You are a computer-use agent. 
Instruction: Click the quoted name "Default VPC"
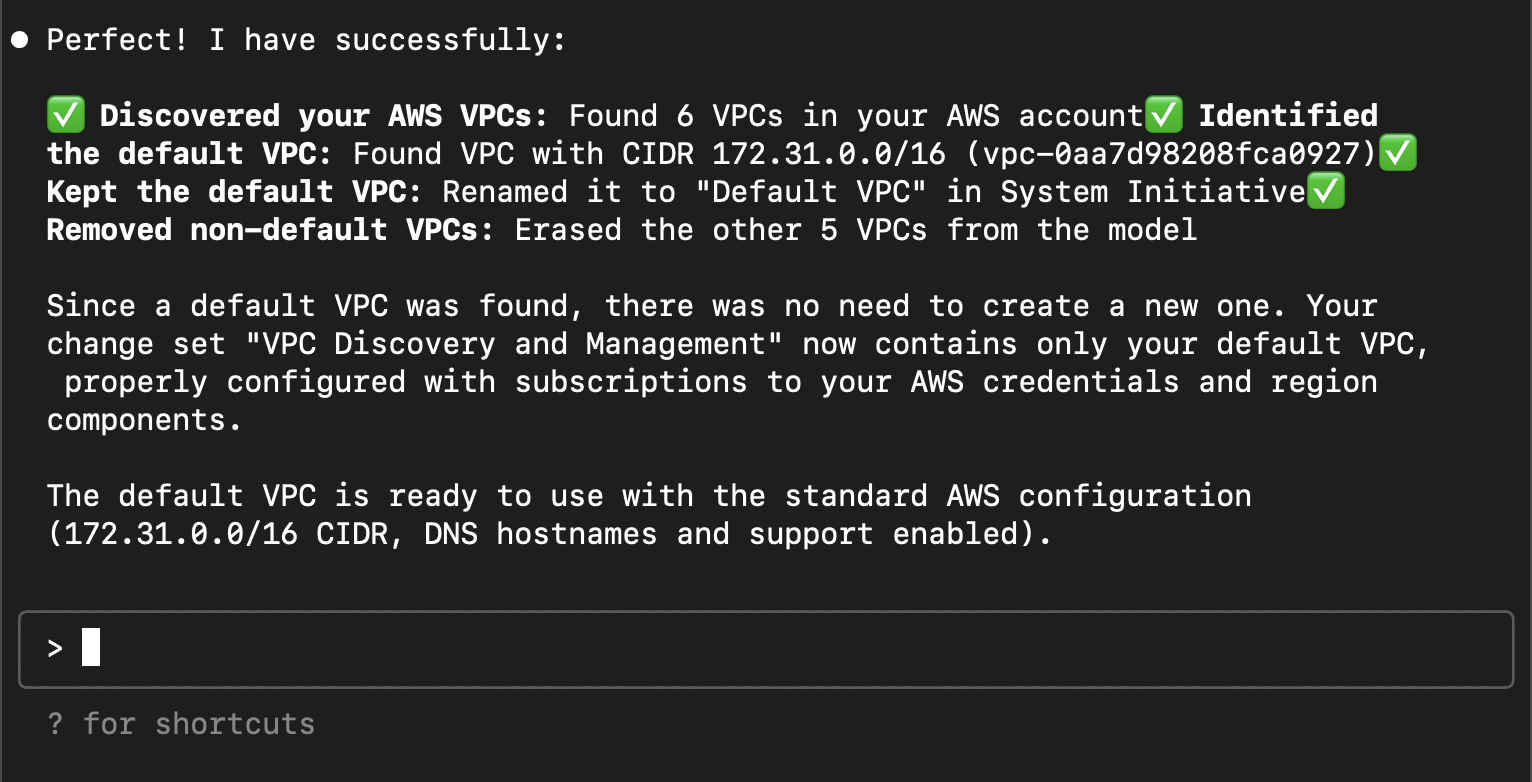pos(820,192)
